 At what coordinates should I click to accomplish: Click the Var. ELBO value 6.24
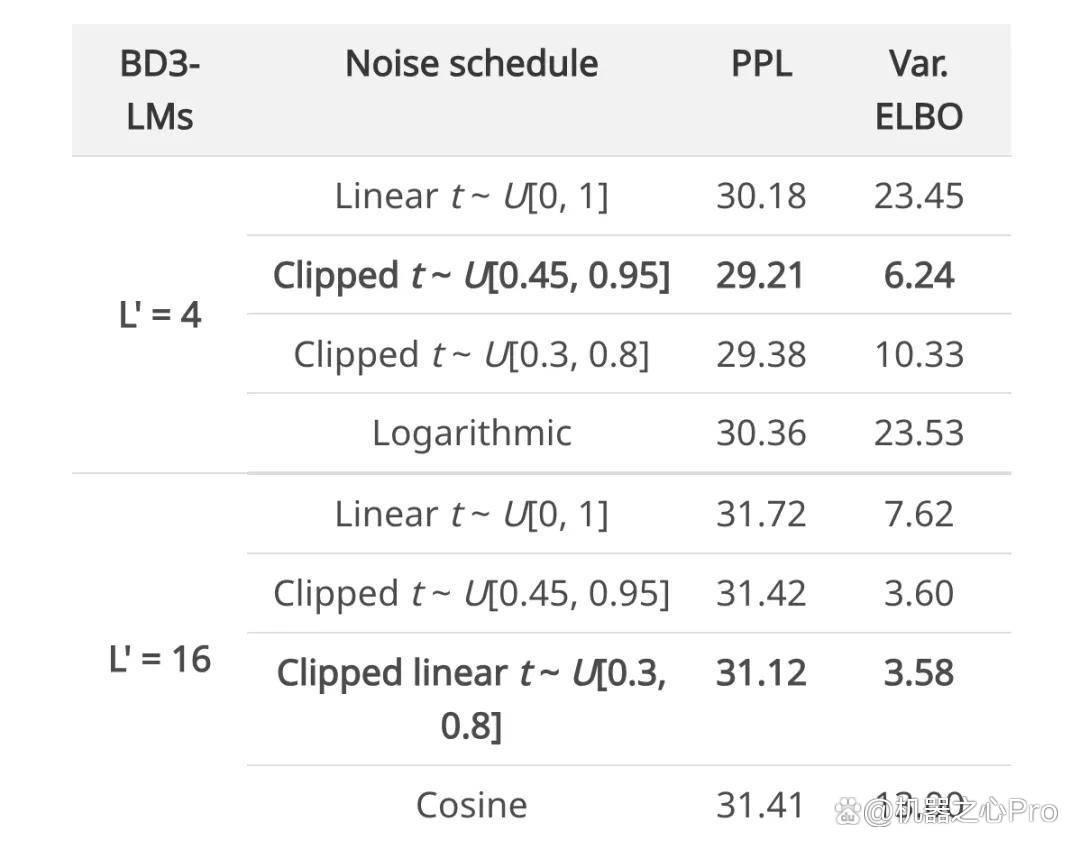click(x=919, y=275)
